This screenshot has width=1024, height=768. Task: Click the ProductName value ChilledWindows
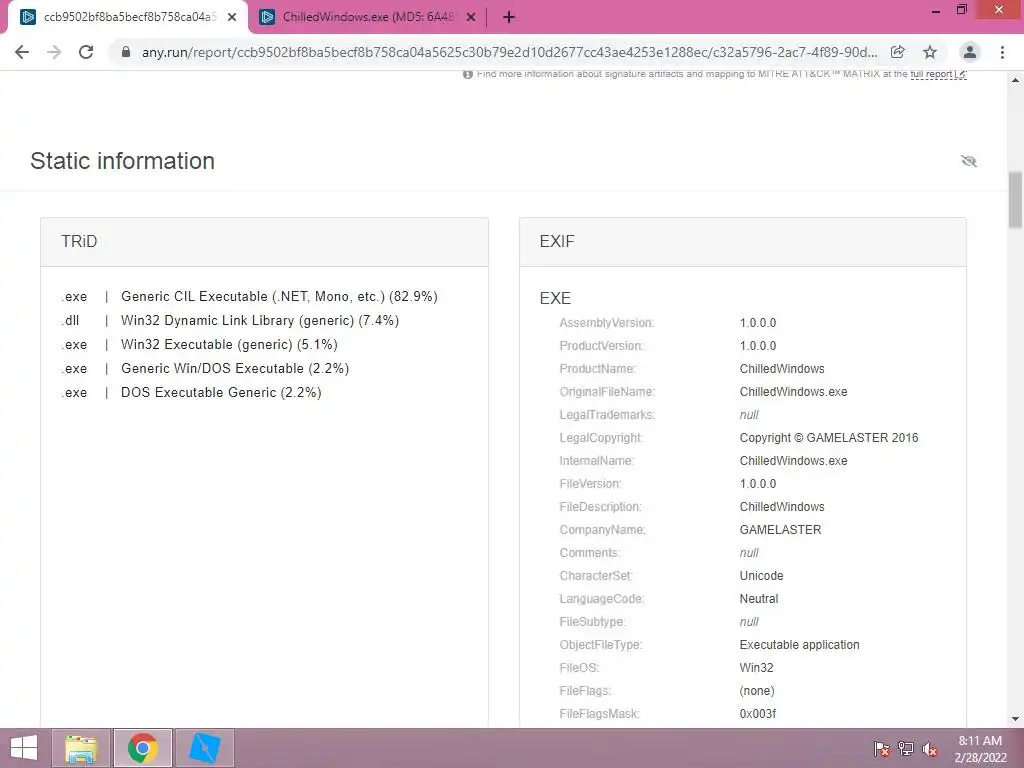pos(782,369)
